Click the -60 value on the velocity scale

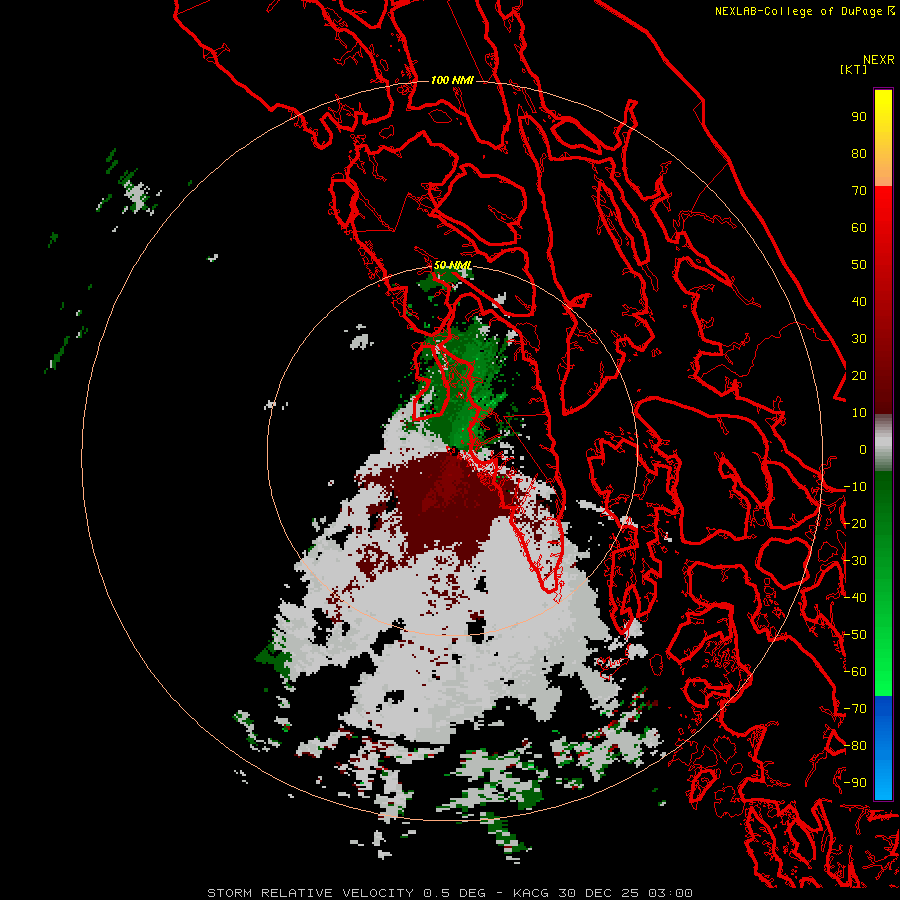(x=855, y=672)
